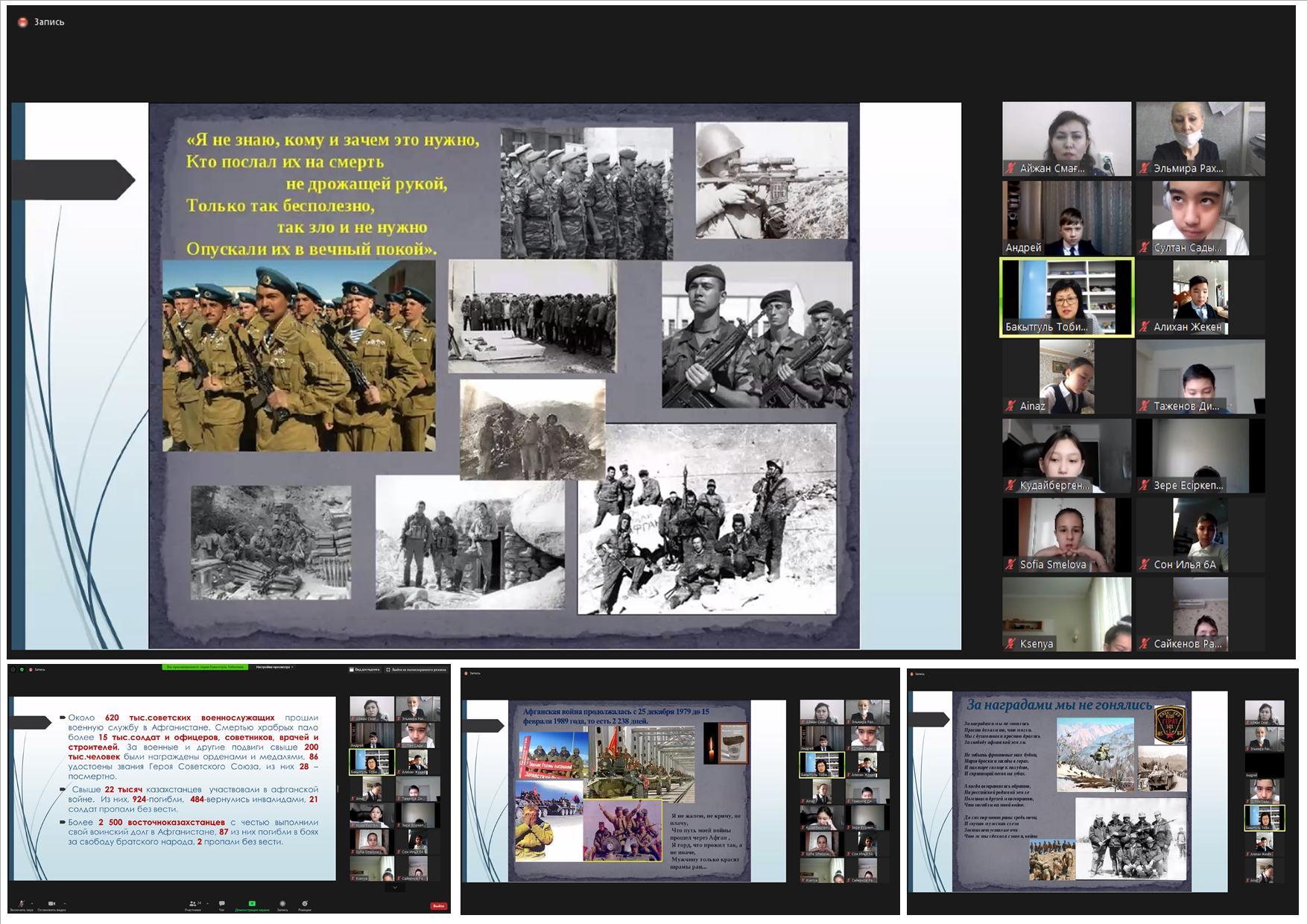
Task: Click the red Выйти leave button
Action: [x=439, y=906]
